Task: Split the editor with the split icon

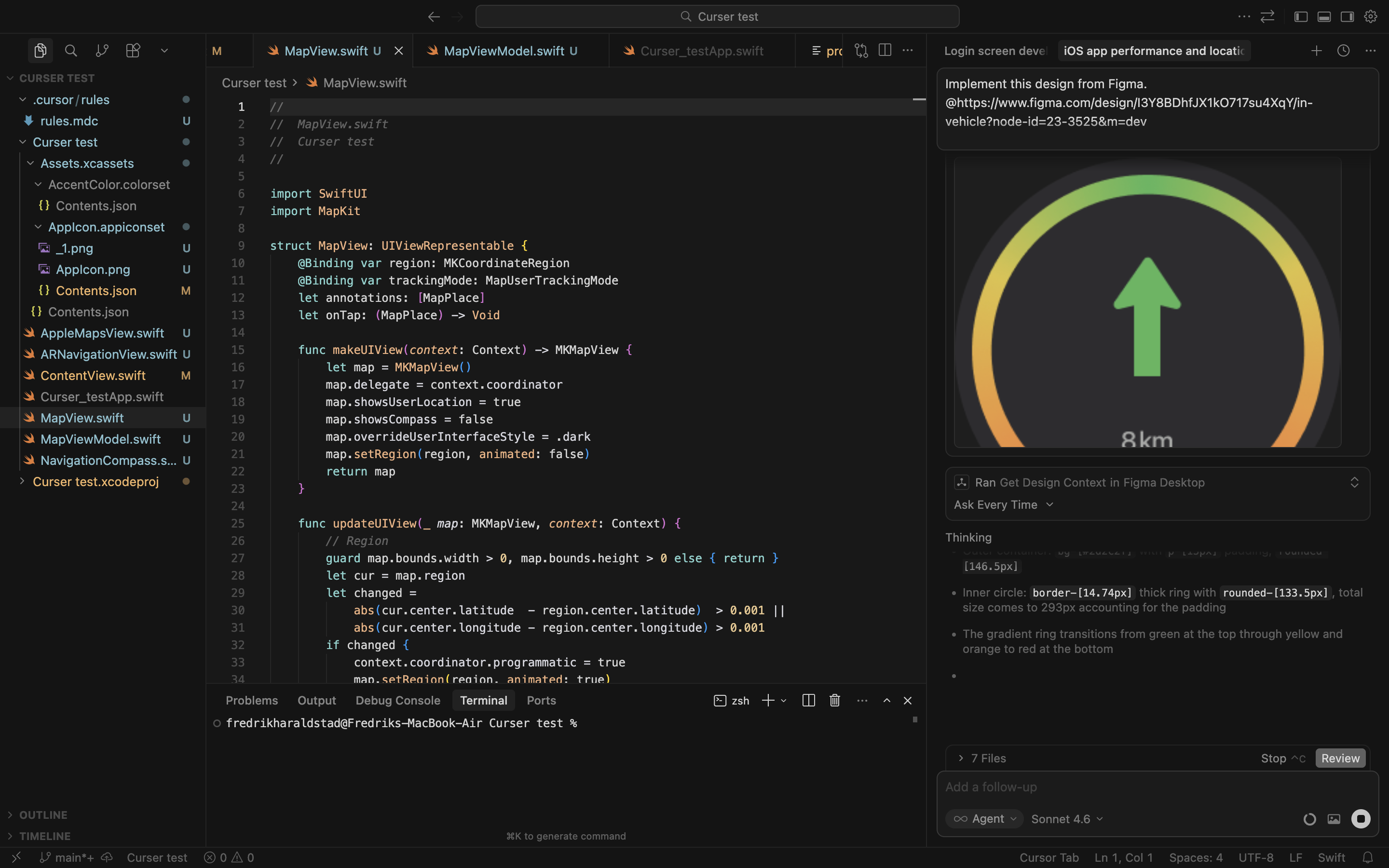Action: click(x=884, y=51)
